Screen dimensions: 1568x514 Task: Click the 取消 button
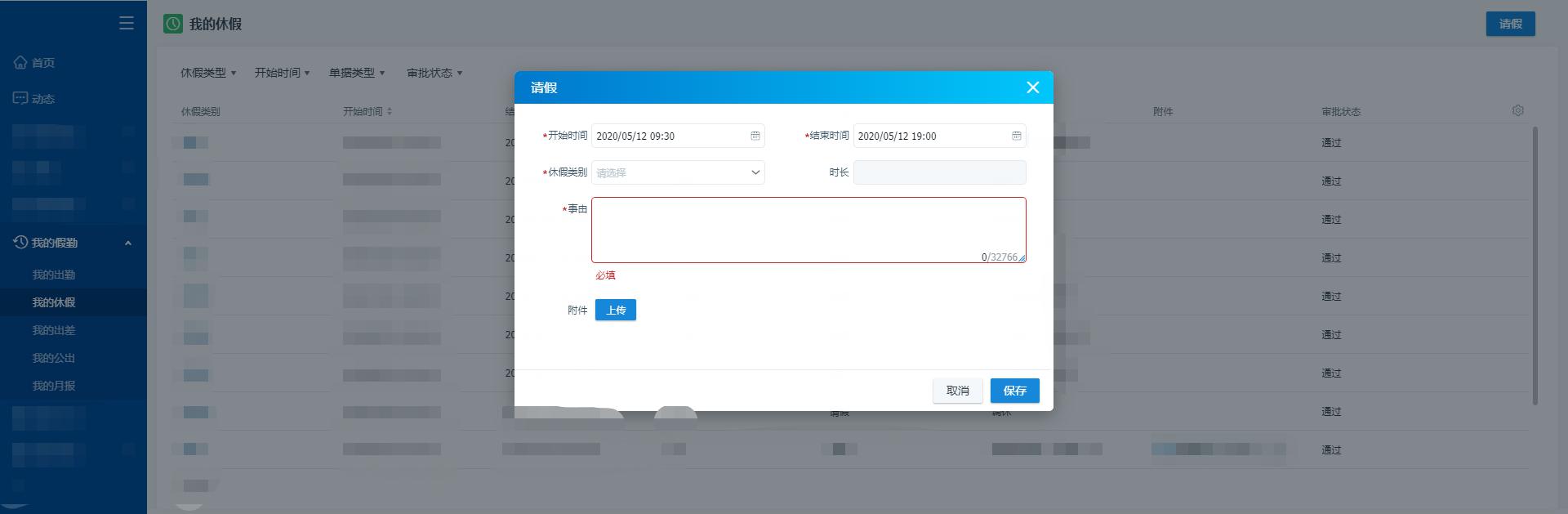click(958, 391)
